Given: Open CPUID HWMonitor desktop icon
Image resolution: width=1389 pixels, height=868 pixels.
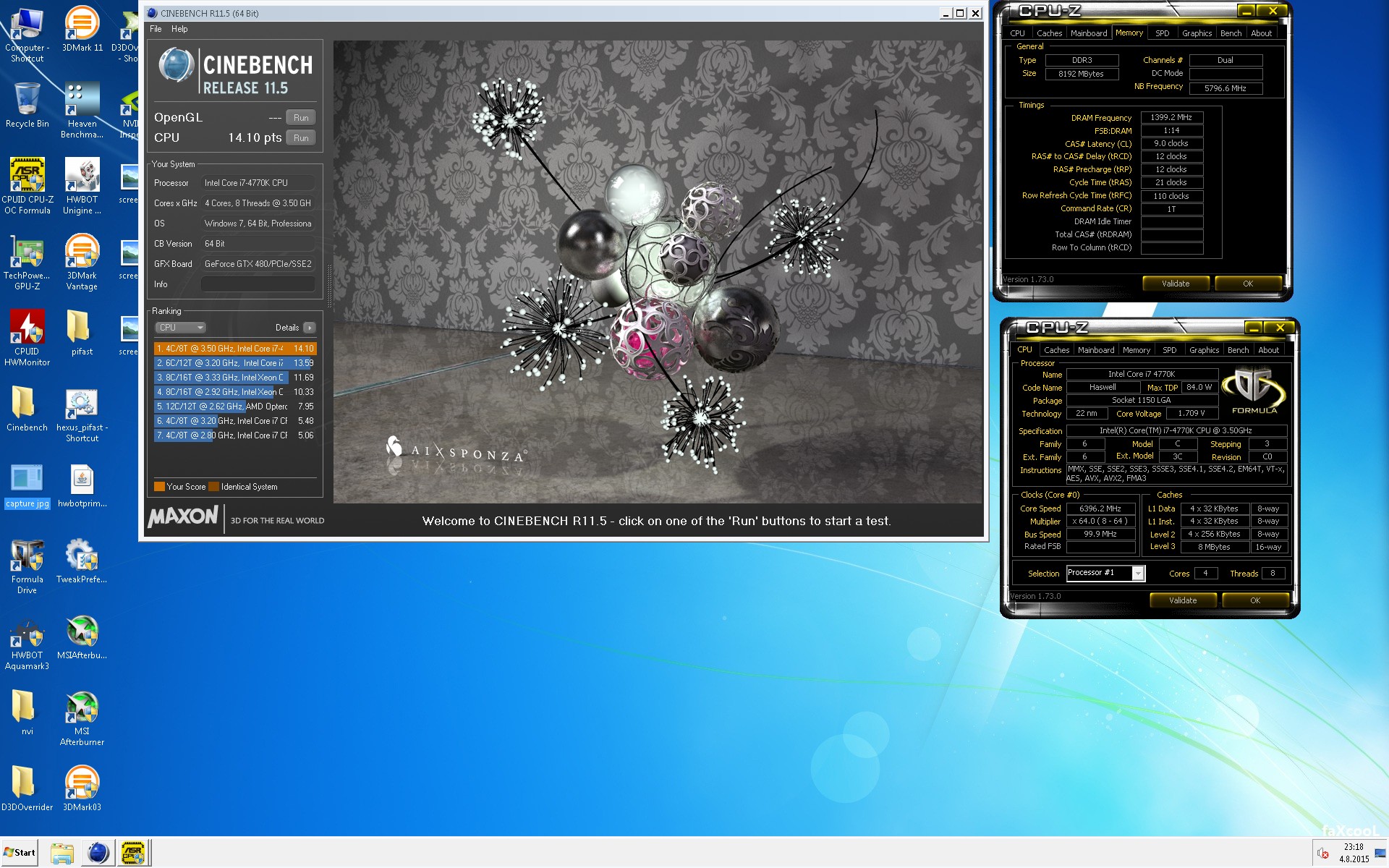Looking at the screenshot, I should pyautogui.click(x=27, y=338).
